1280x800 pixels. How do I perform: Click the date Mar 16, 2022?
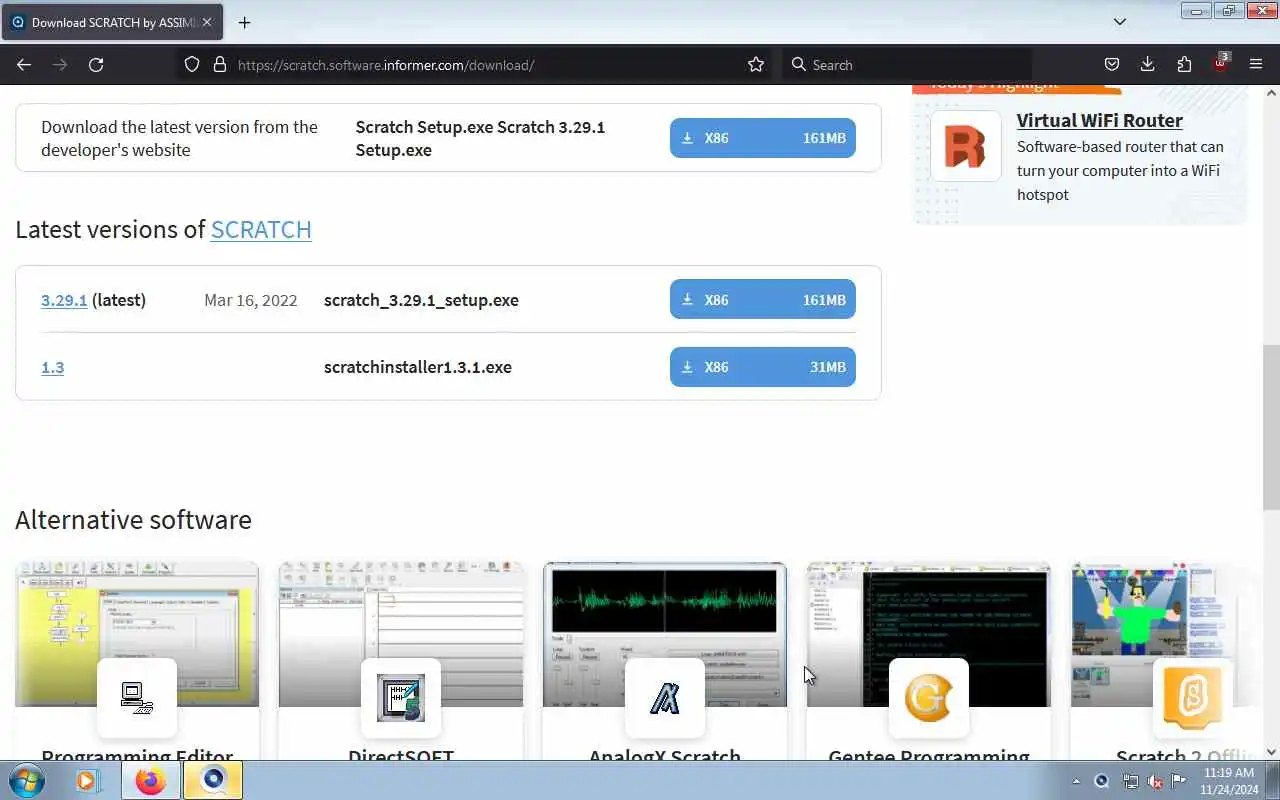coord(251,300)
